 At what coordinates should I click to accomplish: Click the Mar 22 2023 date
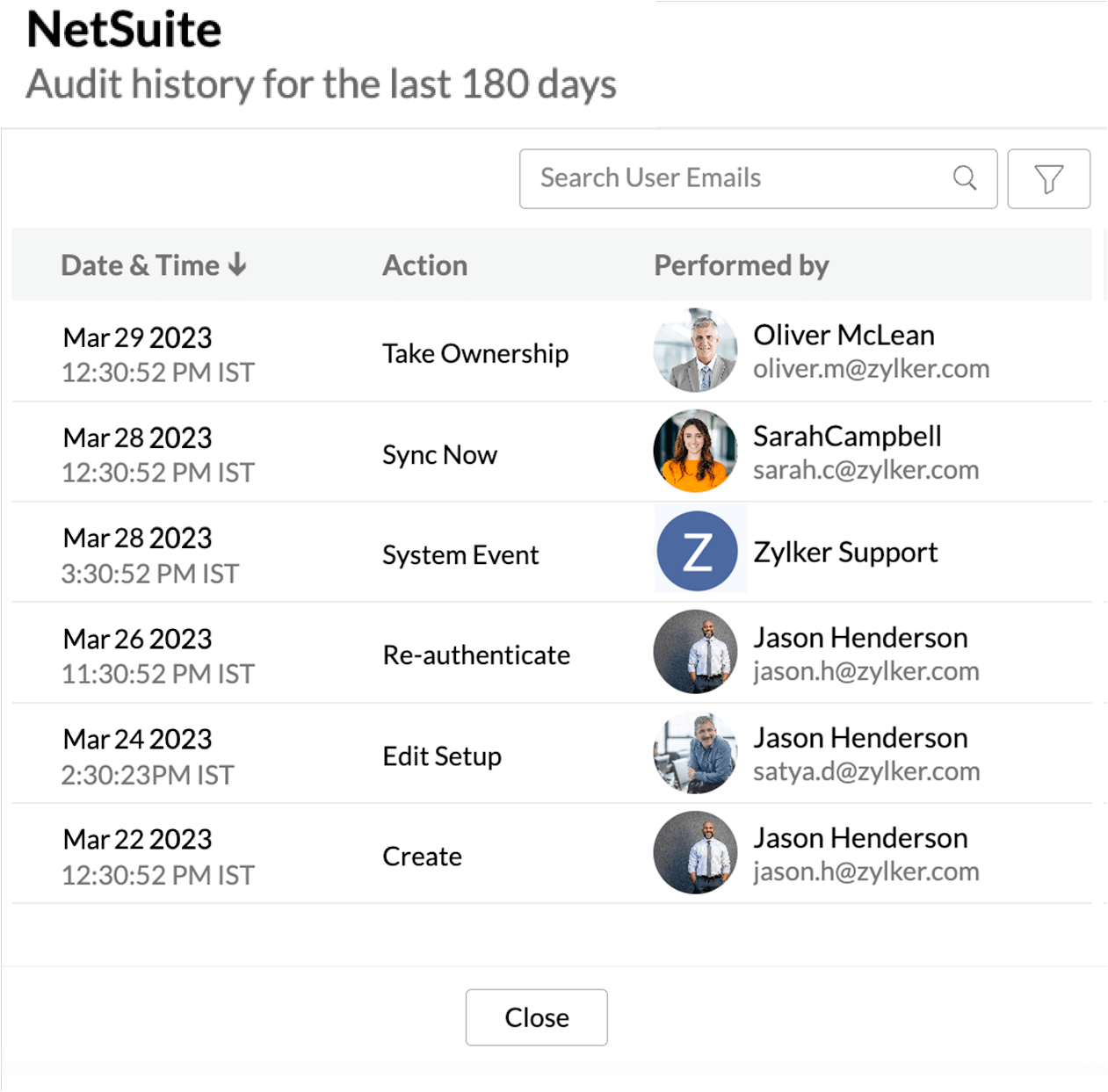(137, 839)
